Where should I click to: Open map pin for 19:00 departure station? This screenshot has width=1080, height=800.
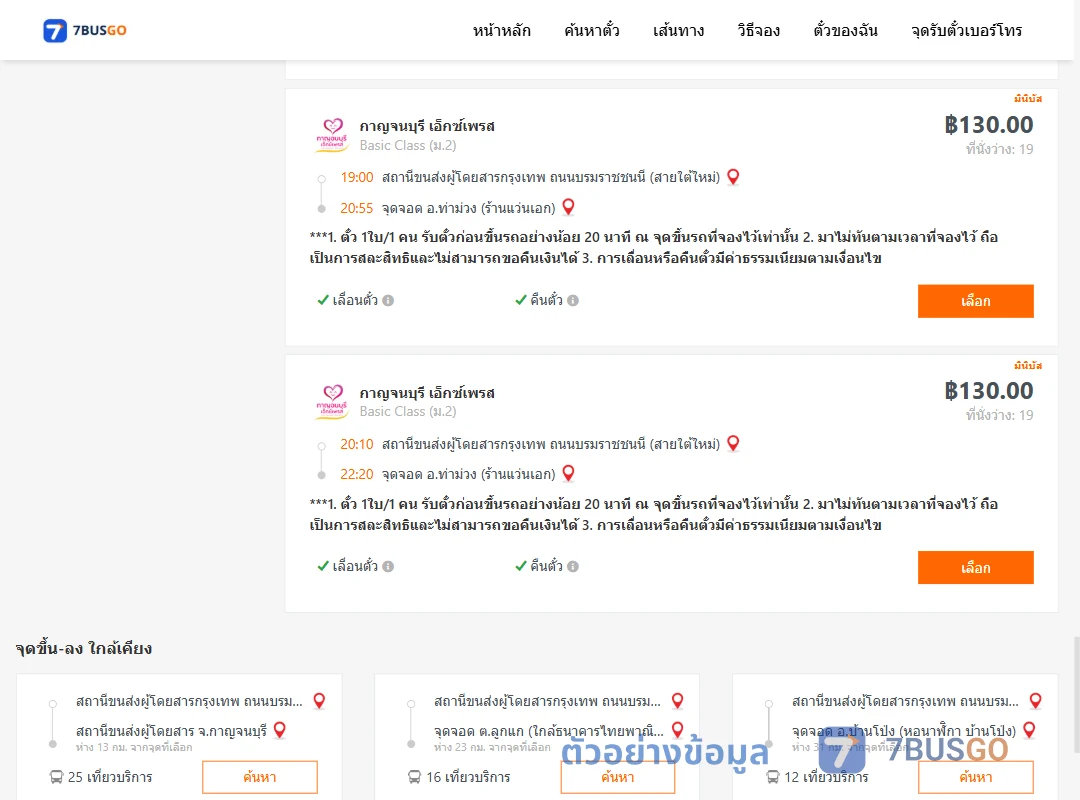tap(734, 176)
